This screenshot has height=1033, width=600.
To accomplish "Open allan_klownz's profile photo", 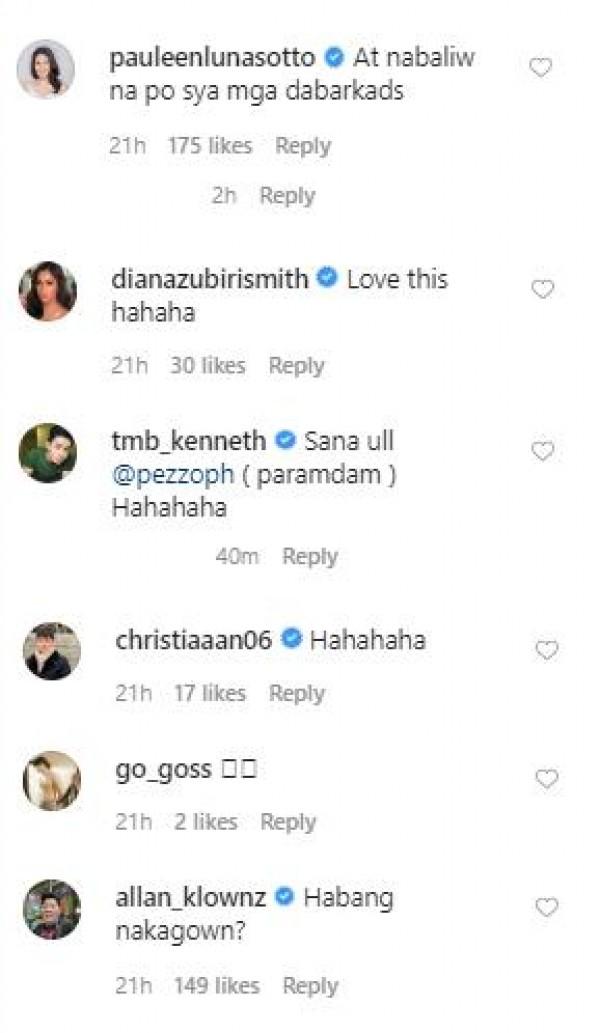I will tap(51, 908).
